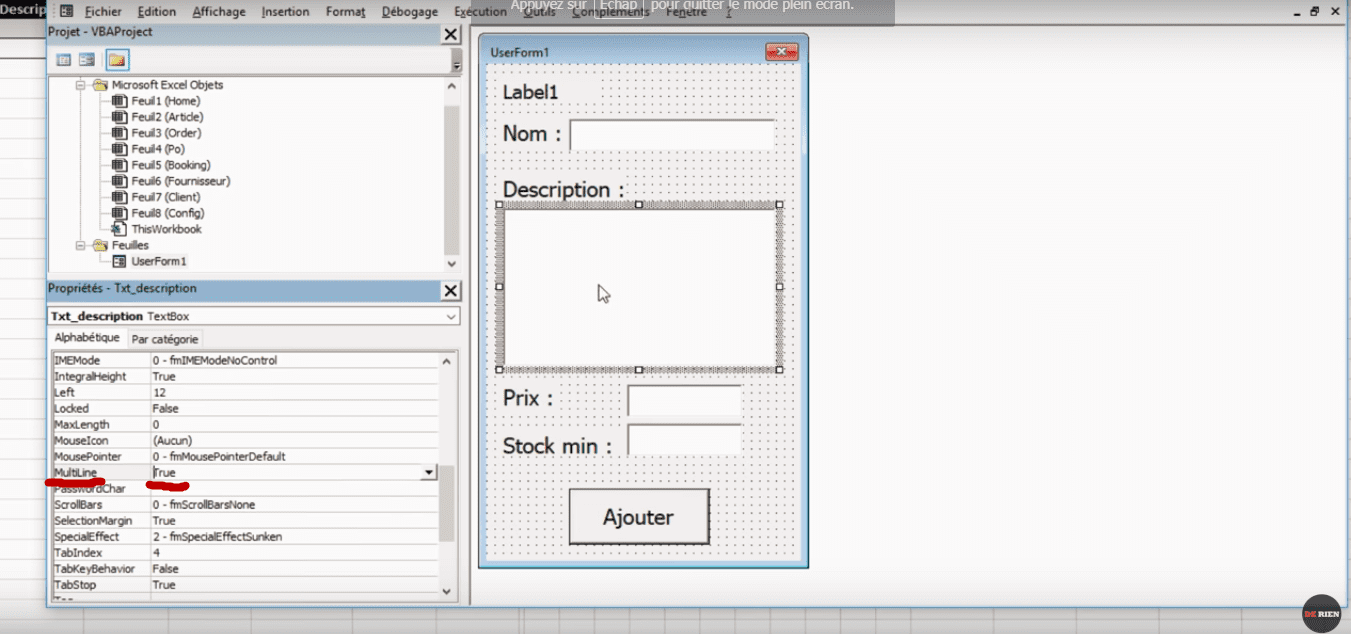Click the UserForm1 form icon in tree
This screenshot has height=634, width=1351.
[119, 261]
